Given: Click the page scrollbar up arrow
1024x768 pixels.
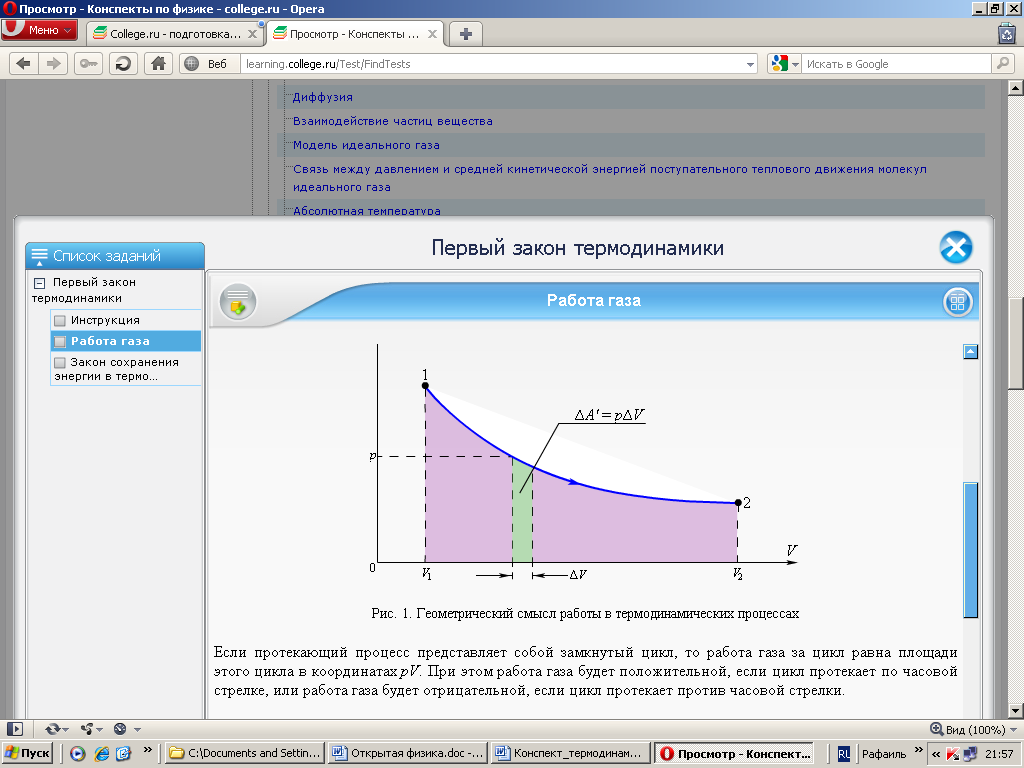Looking at the screenshot, I should point(1016,88).
